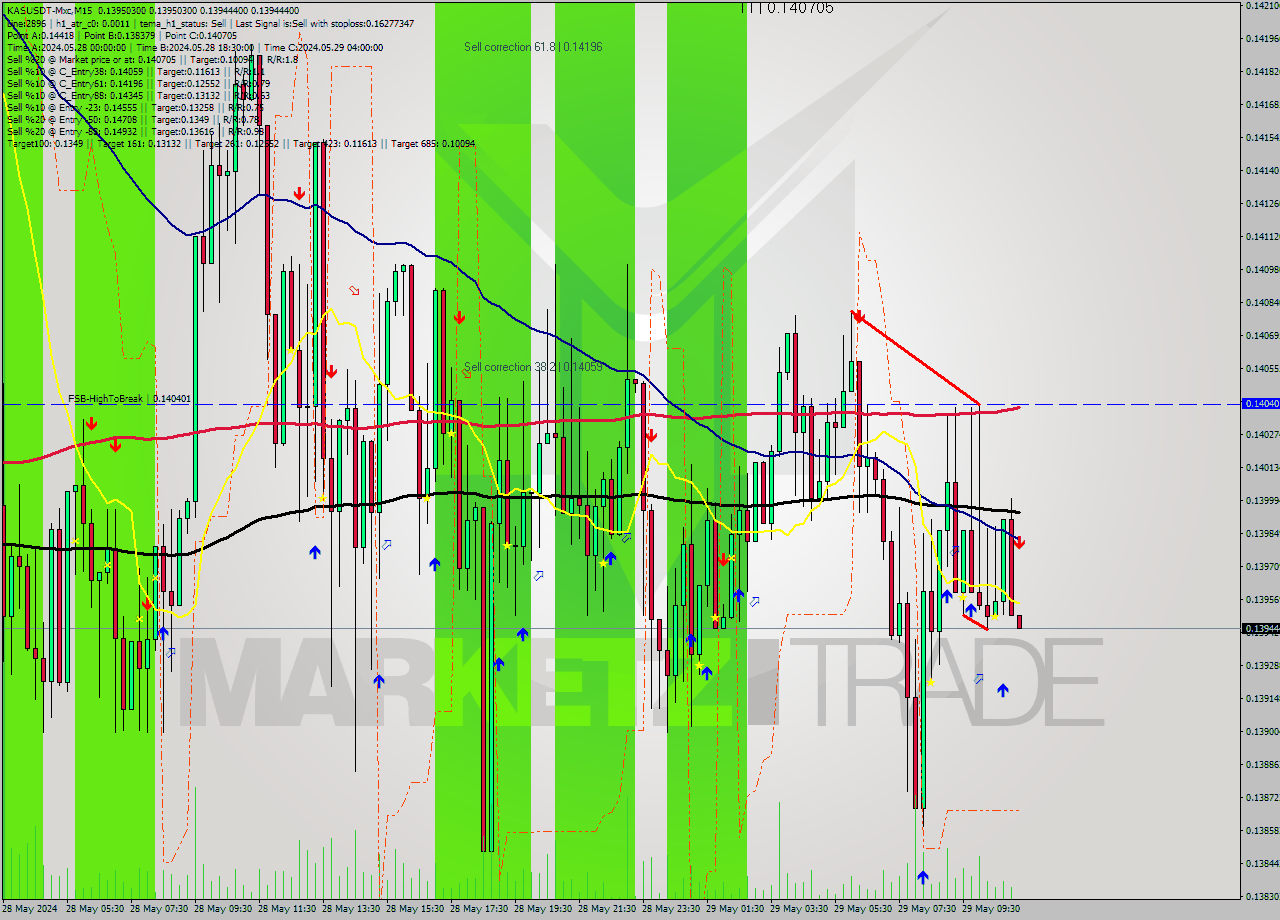Click the '28 May 15:30' time axis label
Viewport: 1280px width, 920px height.
pos(417,909)
